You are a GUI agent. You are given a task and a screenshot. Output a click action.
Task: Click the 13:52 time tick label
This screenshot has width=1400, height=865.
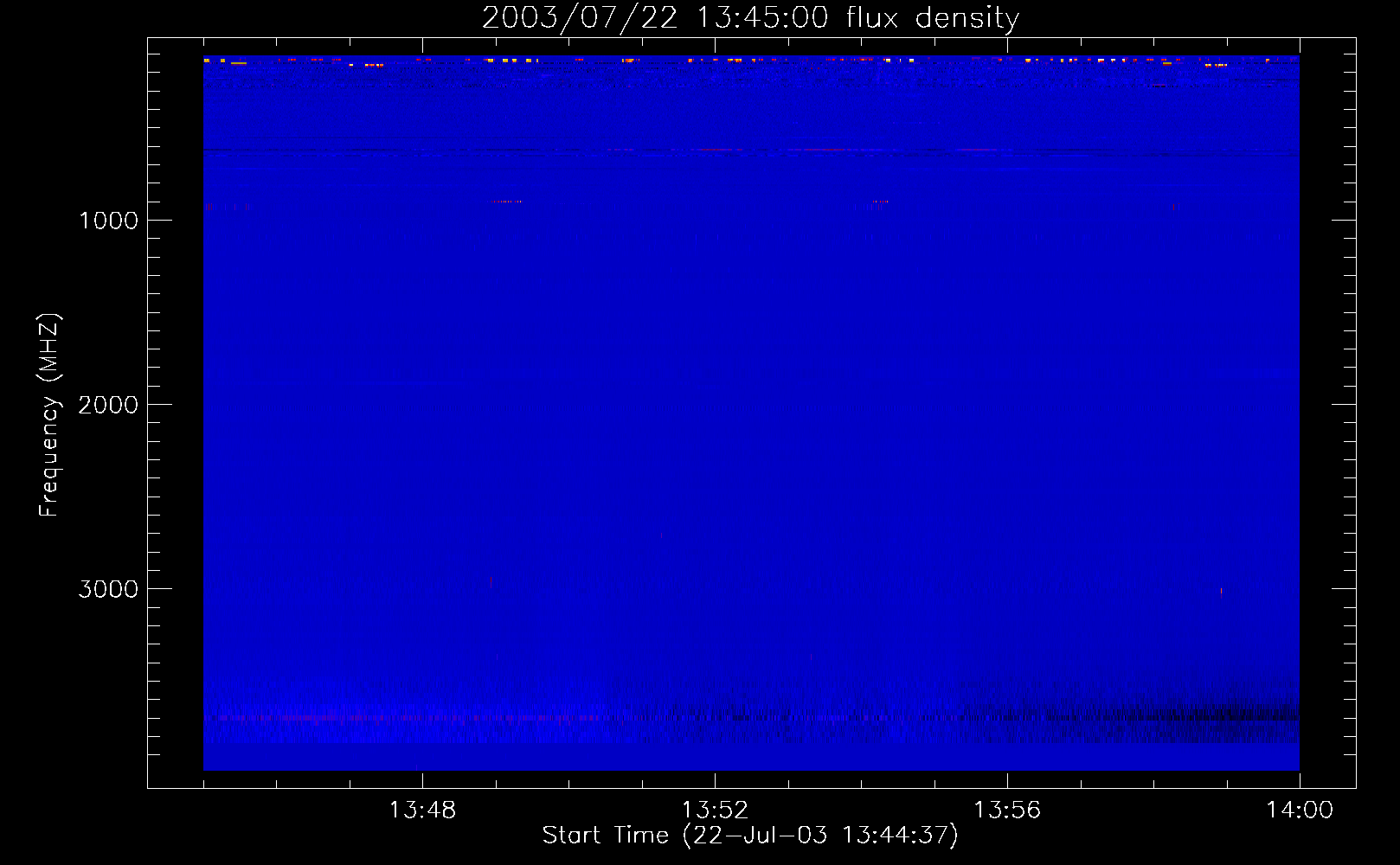715,811
